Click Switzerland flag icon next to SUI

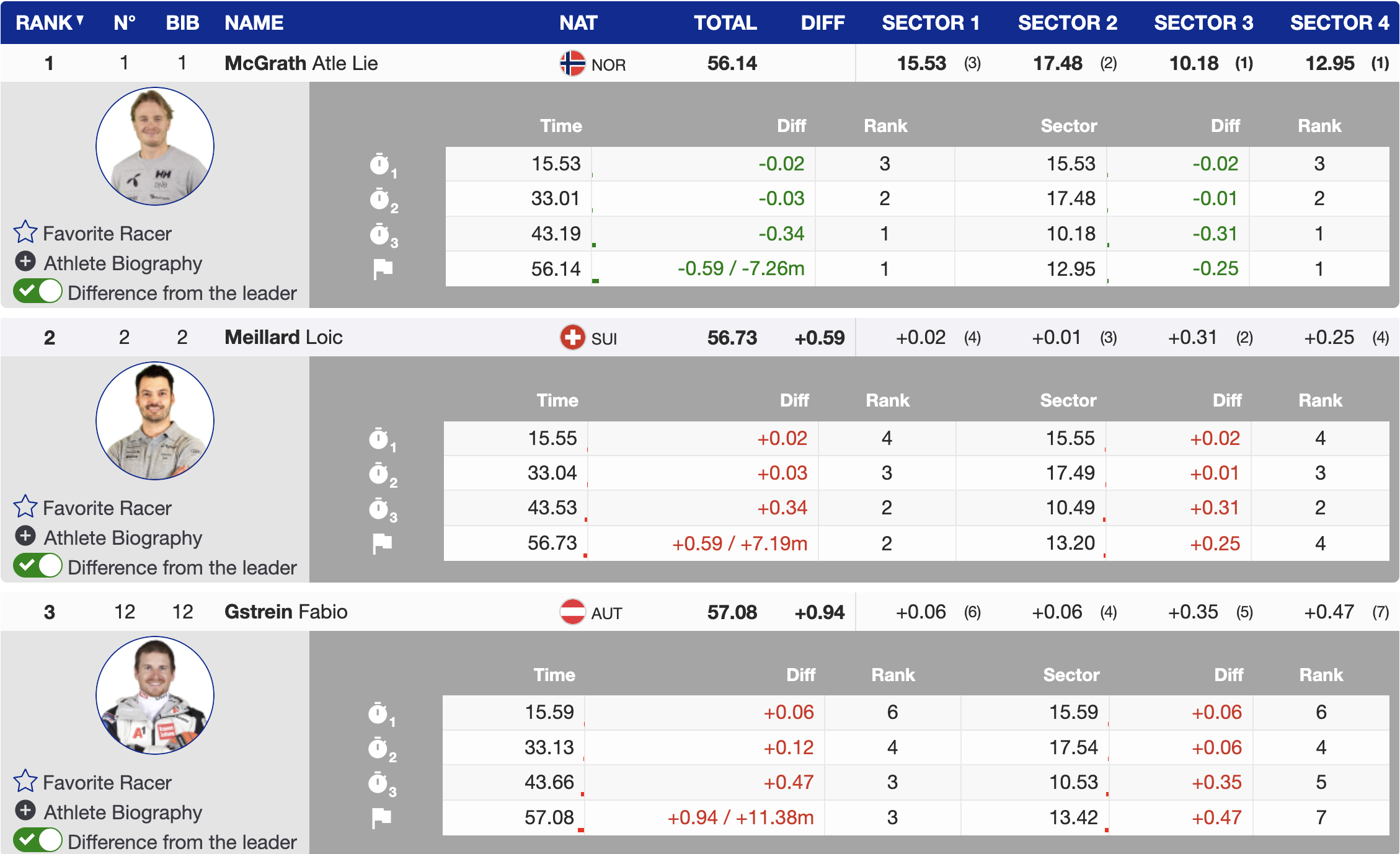click(572, 338)
